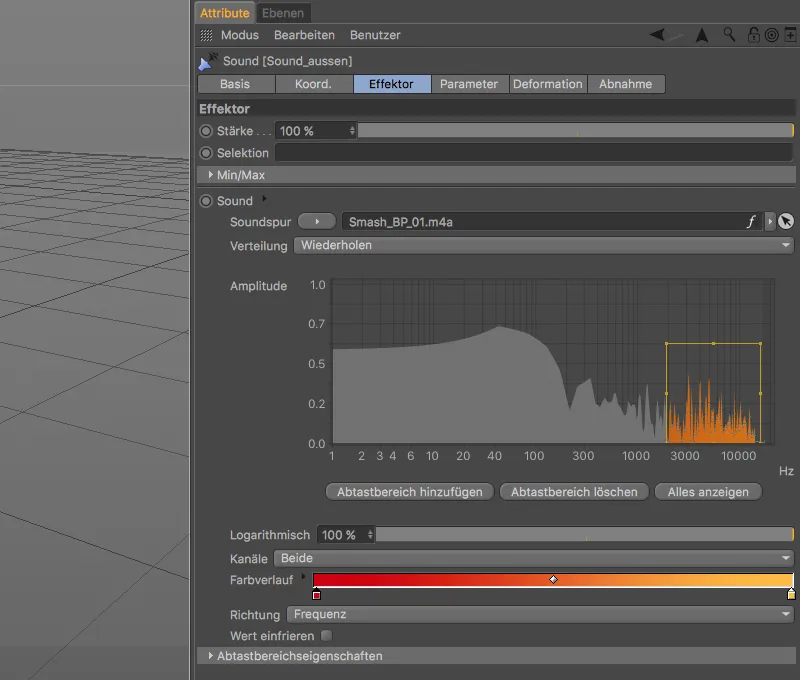Click the Sound effector object icon
The height and width of the screenshot is (680, 800).
click(208, 61)
